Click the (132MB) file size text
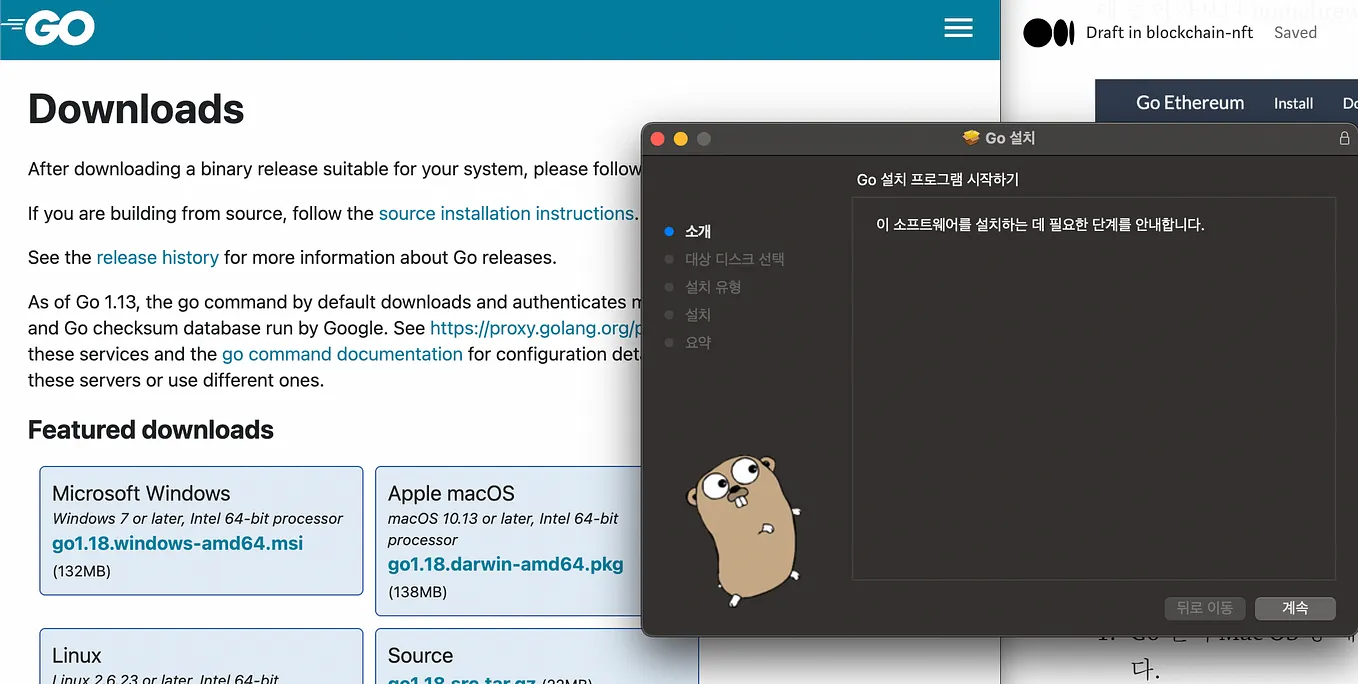1358x684 pixels. (81, 572)
